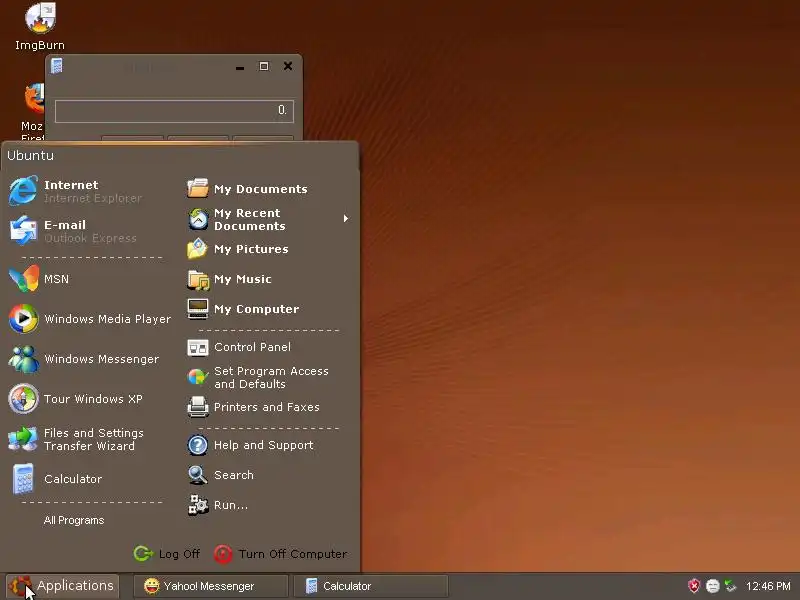Click the My Music text label
Image resolution: width=800 pixels, height=600 pixels.
(242, 279)
